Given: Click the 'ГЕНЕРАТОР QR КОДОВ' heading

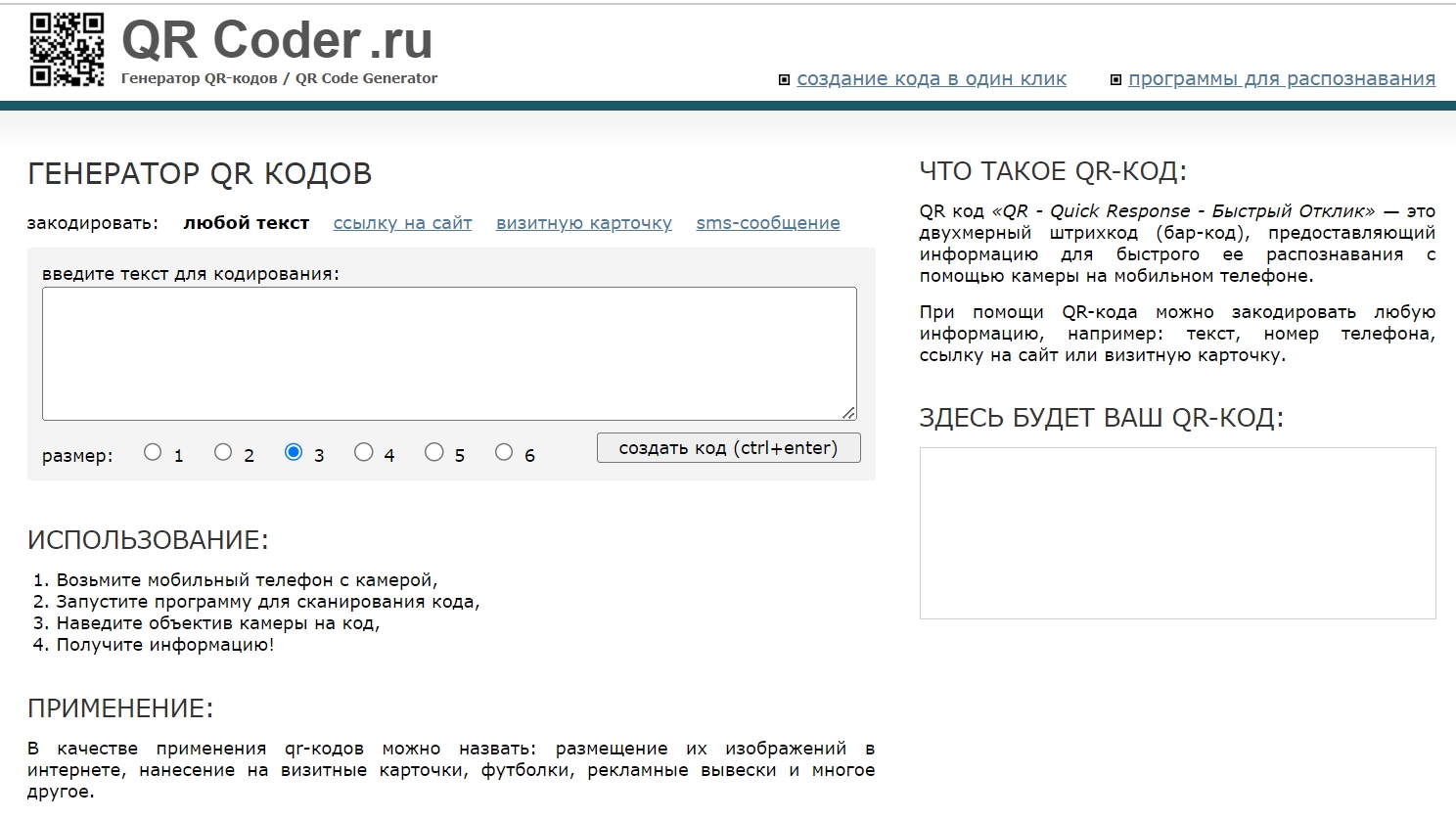Looking at the screenshot, I should [x=200, y=173].
